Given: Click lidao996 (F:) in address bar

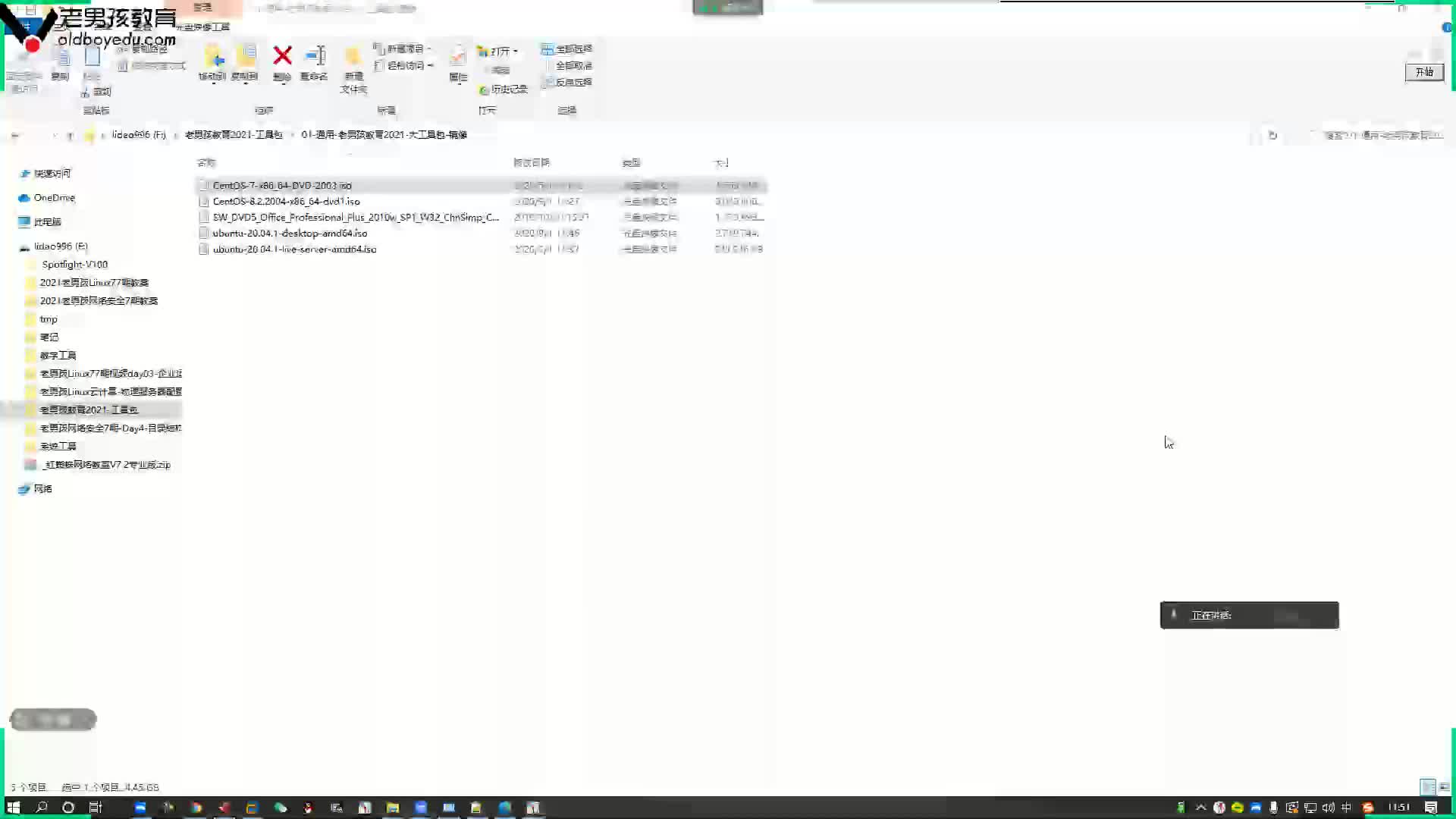Looking at the screenshot, I should coord(139,135).
